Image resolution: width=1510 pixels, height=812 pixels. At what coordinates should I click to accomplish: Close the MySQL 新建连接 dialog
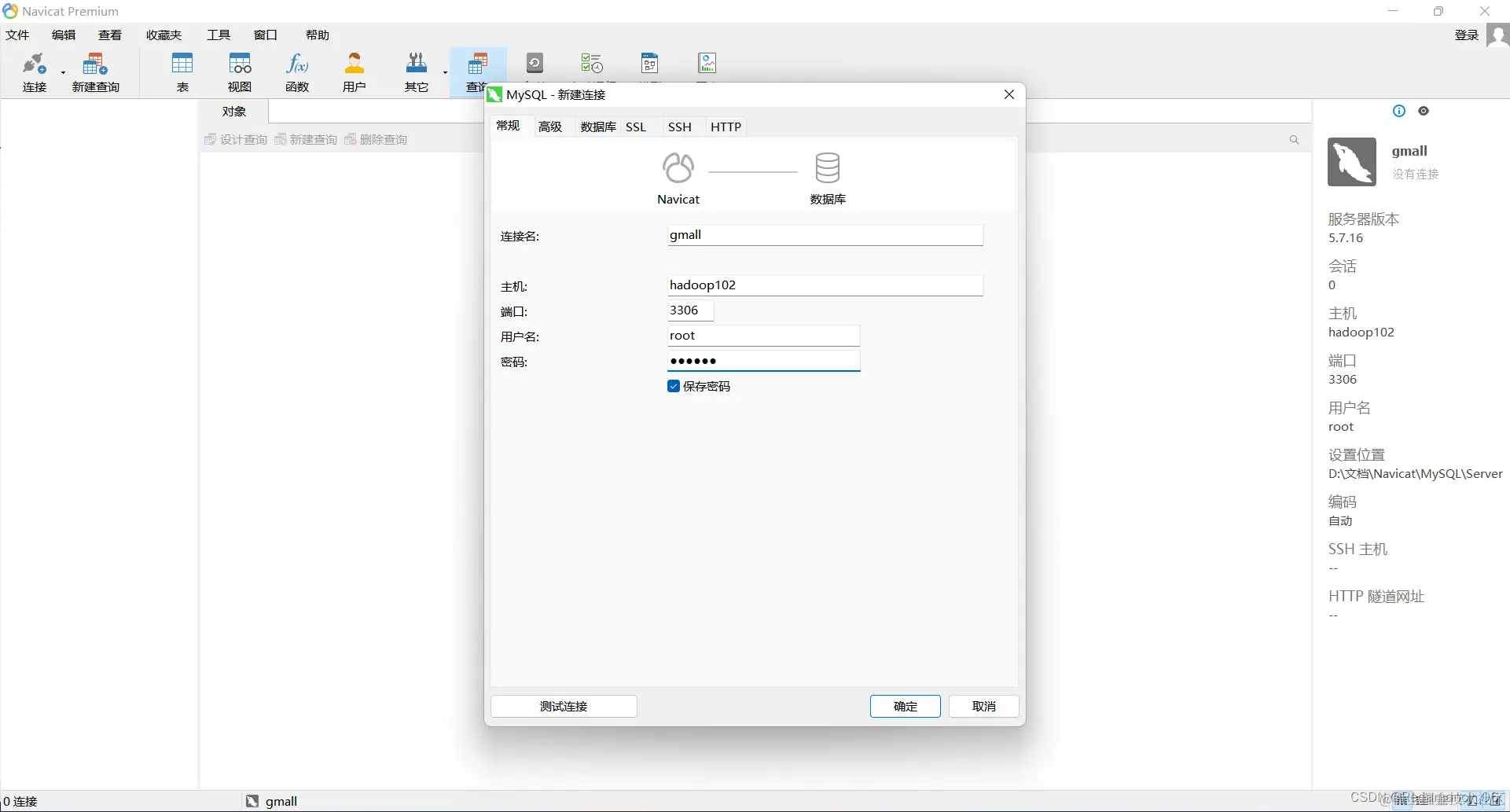pyautogui.click(x=1009, y=94)
